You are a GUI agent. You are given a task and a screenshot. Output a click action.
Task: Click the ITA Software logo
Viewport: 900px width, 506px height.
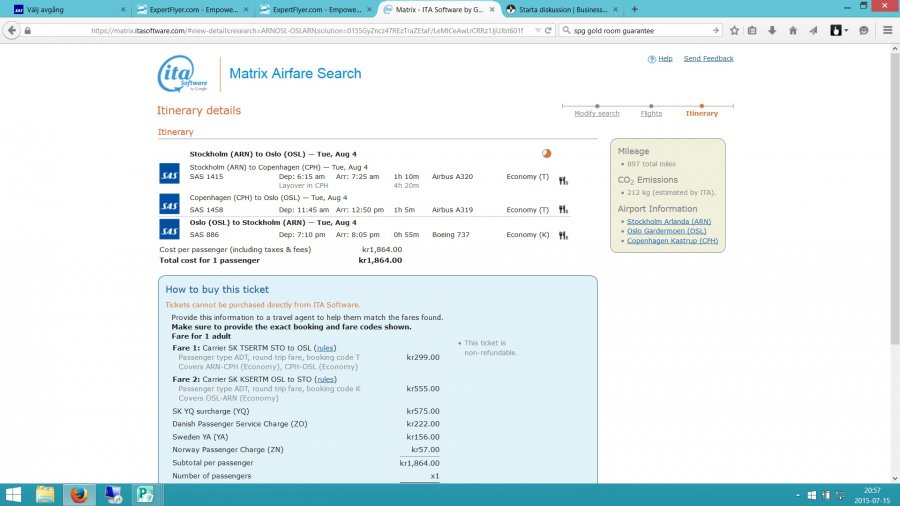(x=182, y=73)
